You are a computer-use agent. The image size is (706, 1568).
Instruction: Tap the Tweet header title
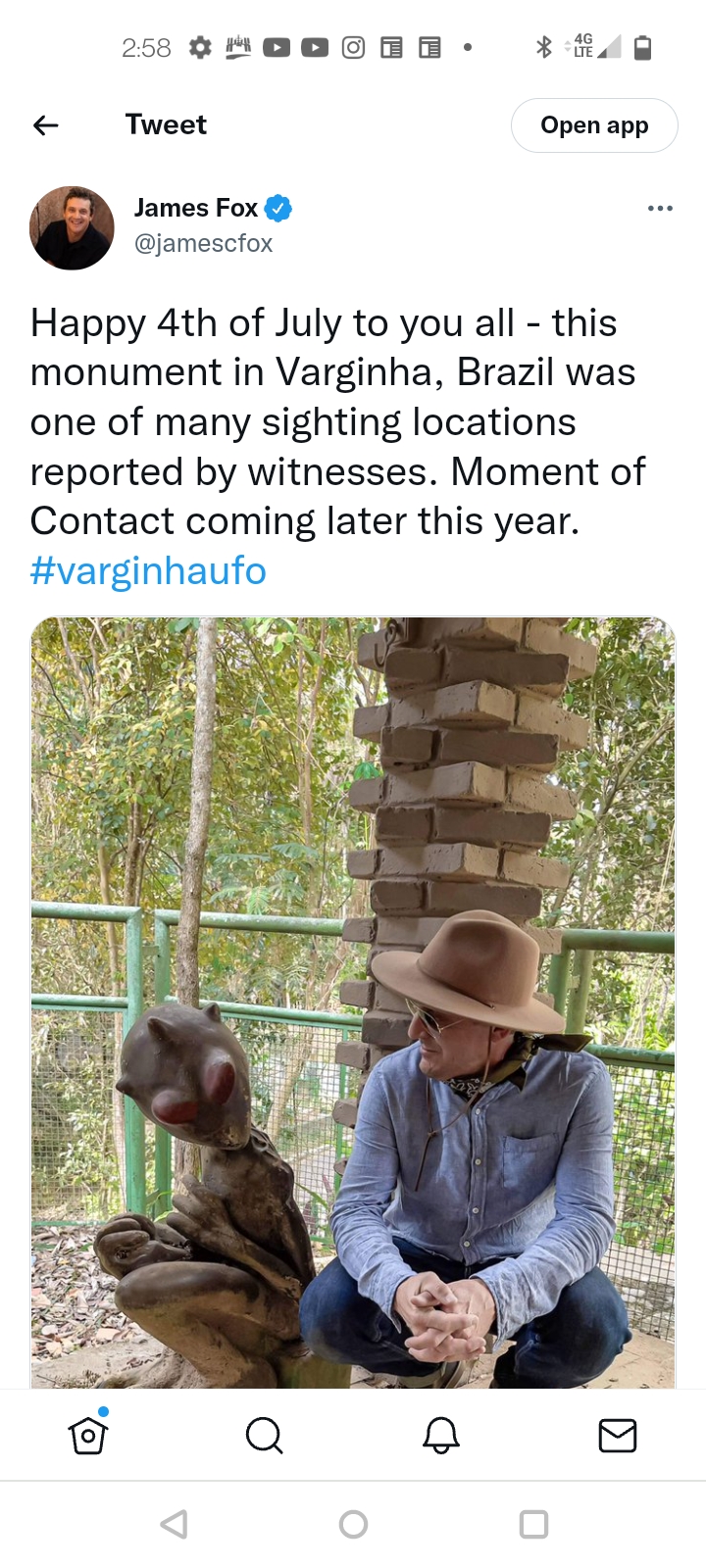pos(166,125)
